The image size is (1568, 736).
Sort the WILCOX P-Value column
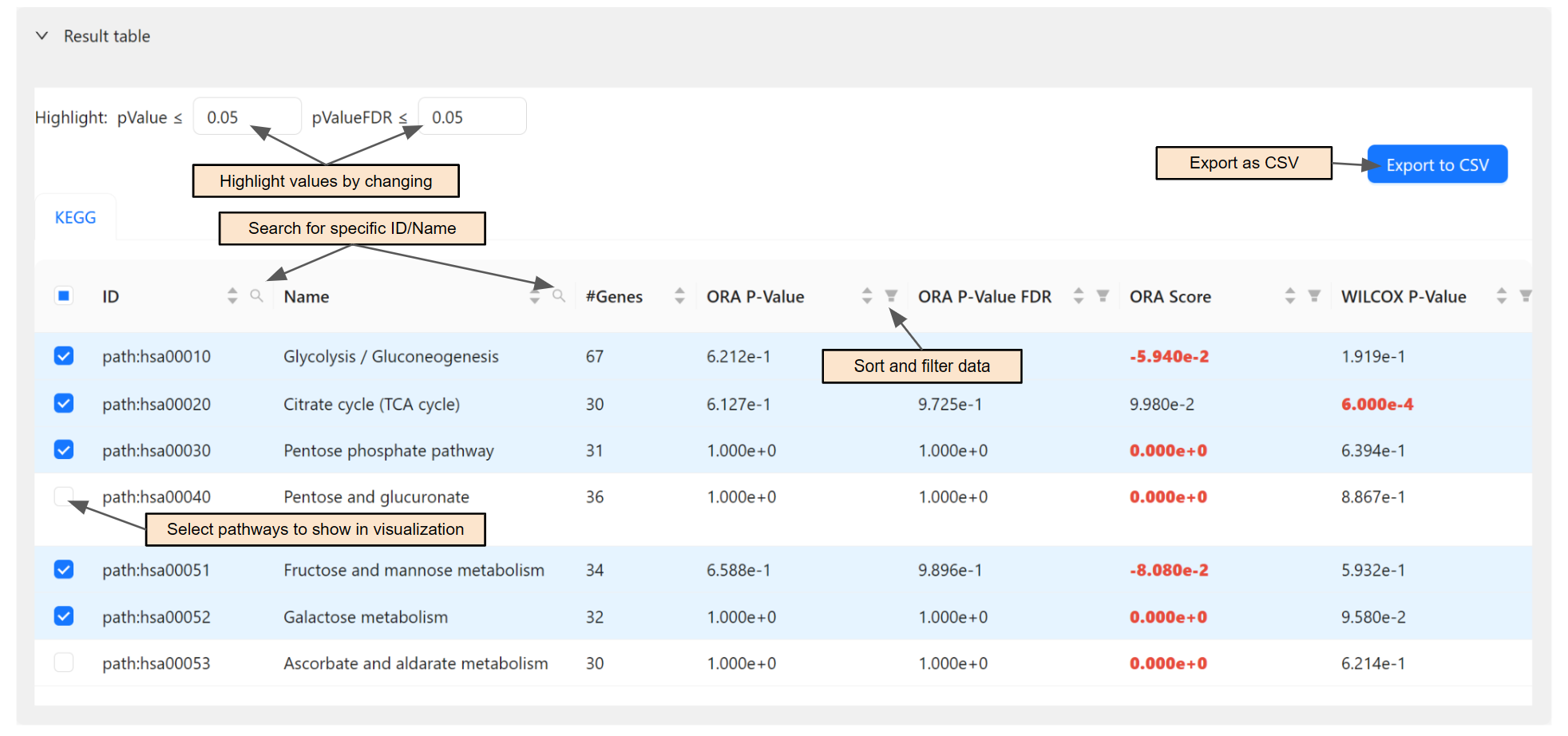click(x=1502, y=295)
